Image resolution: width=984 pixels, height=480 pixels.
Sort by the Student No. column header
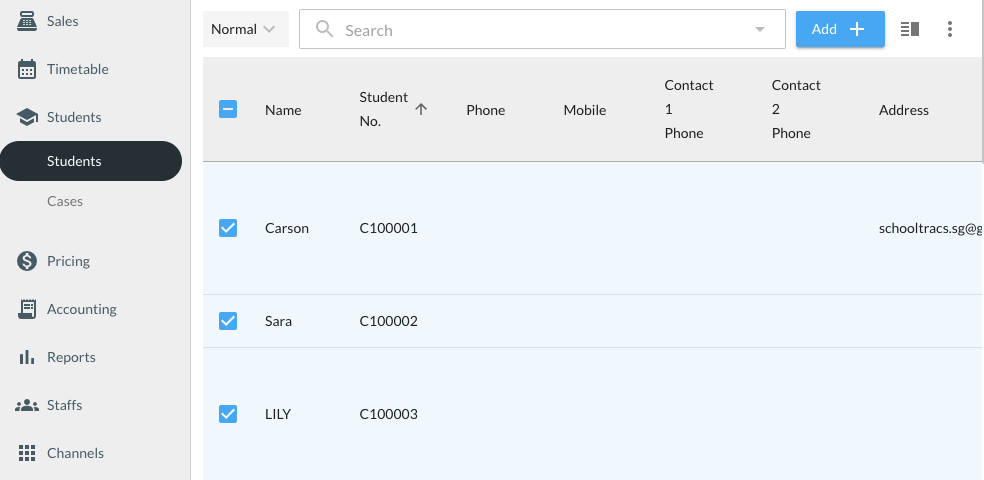pyautogui.click(x=384, y=110)
